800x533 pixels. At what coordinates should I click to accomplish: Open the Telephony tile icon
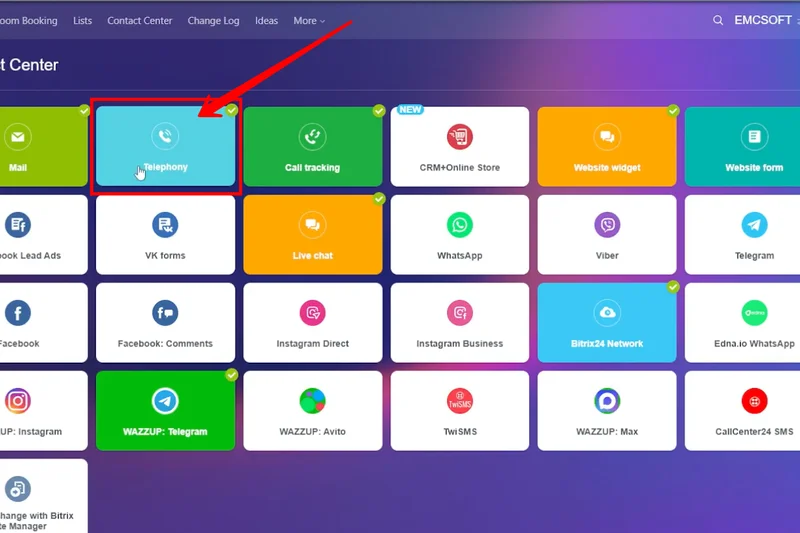tap(165, 136)
